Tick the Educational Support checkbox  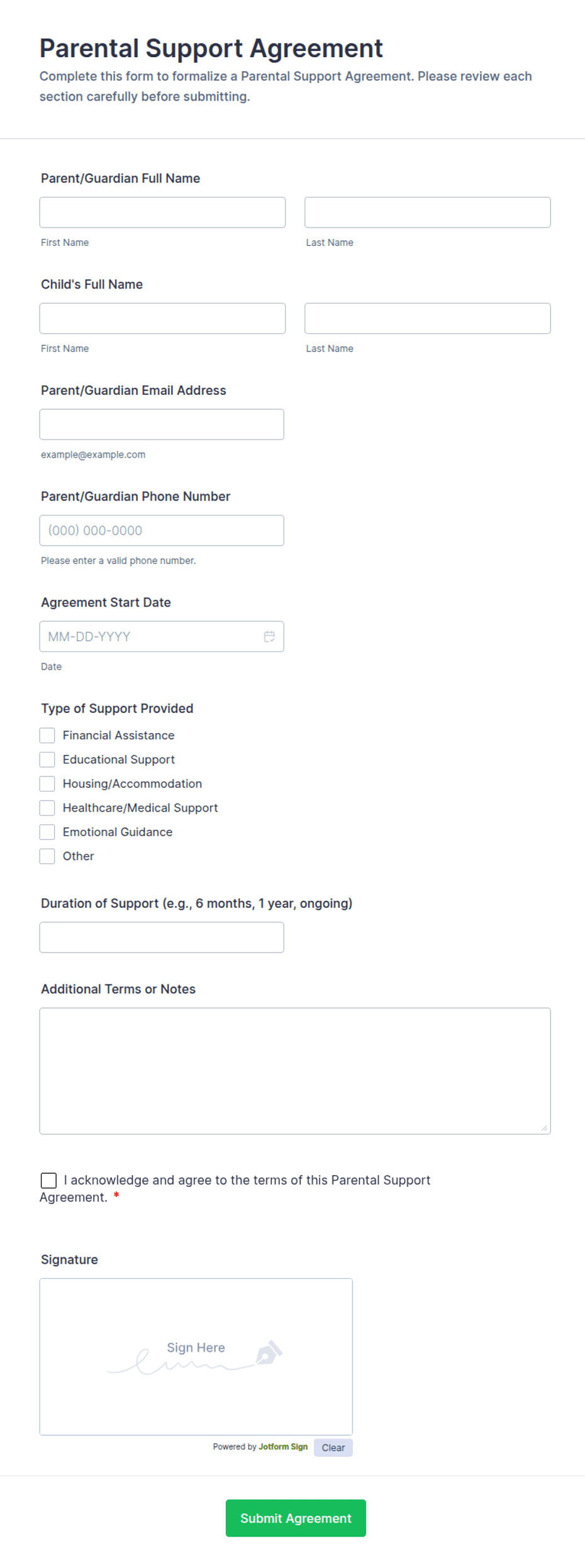pyautogui.click(x=47, y=759)
